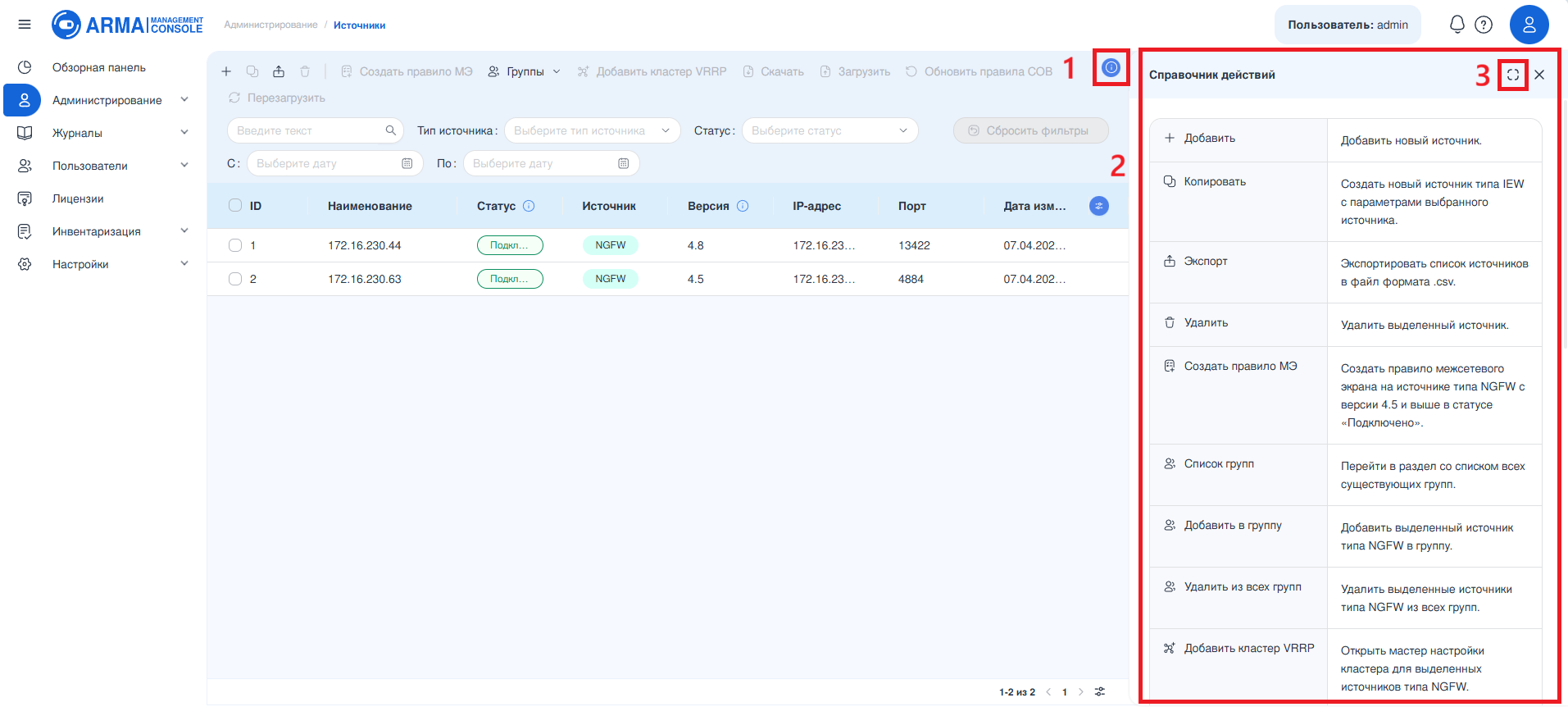Click the trash delete toolbar icon

click(x=305, y=71)
